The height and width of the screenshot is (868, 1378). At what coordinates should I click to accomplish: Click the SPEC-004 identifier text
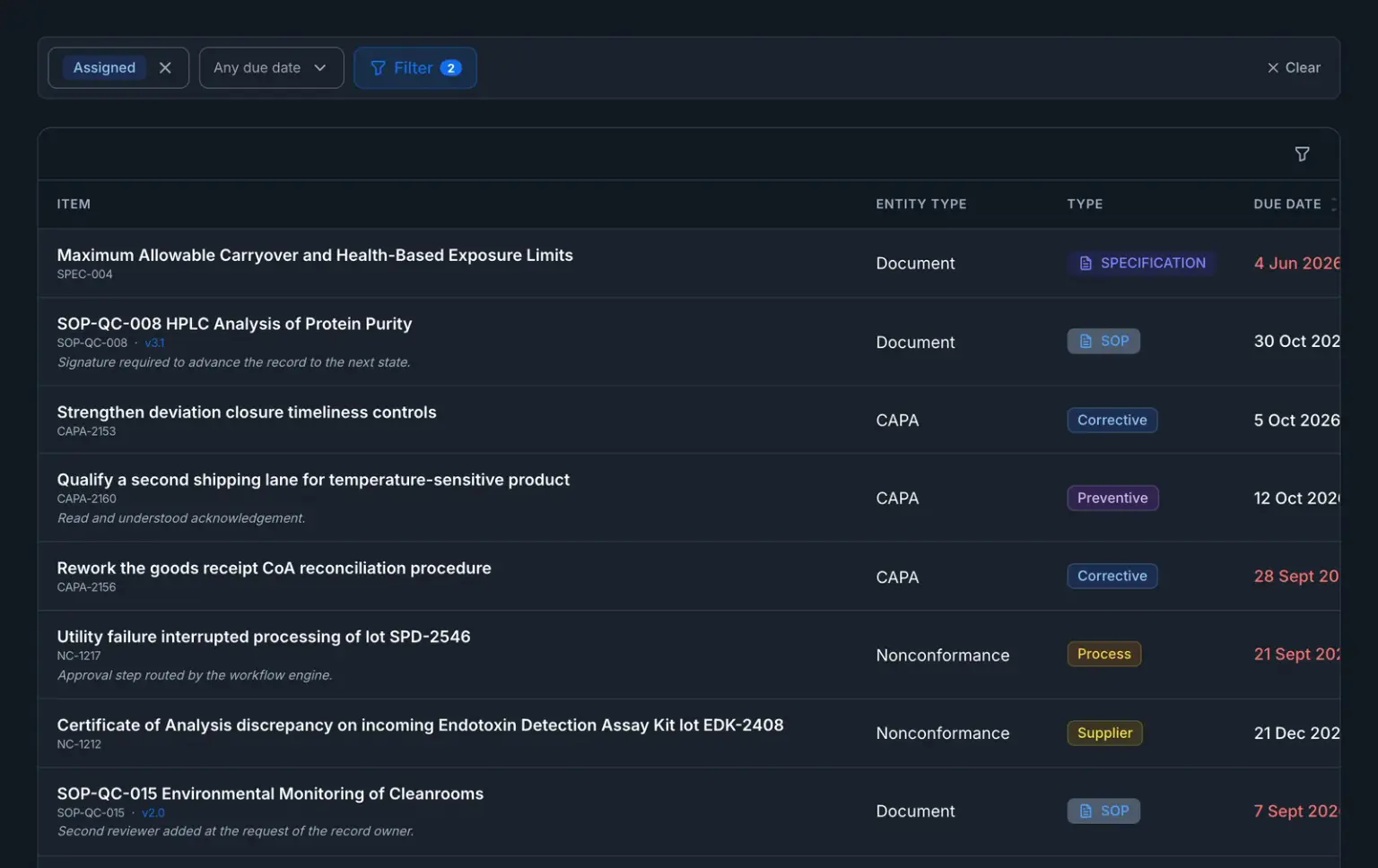click(x=84, y=274)
